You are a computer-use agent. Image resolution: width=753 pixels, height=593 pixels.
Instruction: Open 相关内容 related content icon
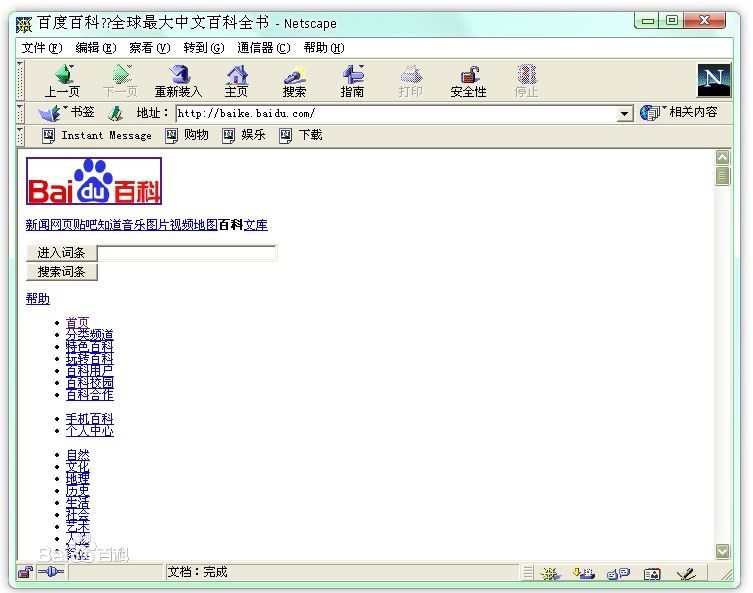pos(650,113)
